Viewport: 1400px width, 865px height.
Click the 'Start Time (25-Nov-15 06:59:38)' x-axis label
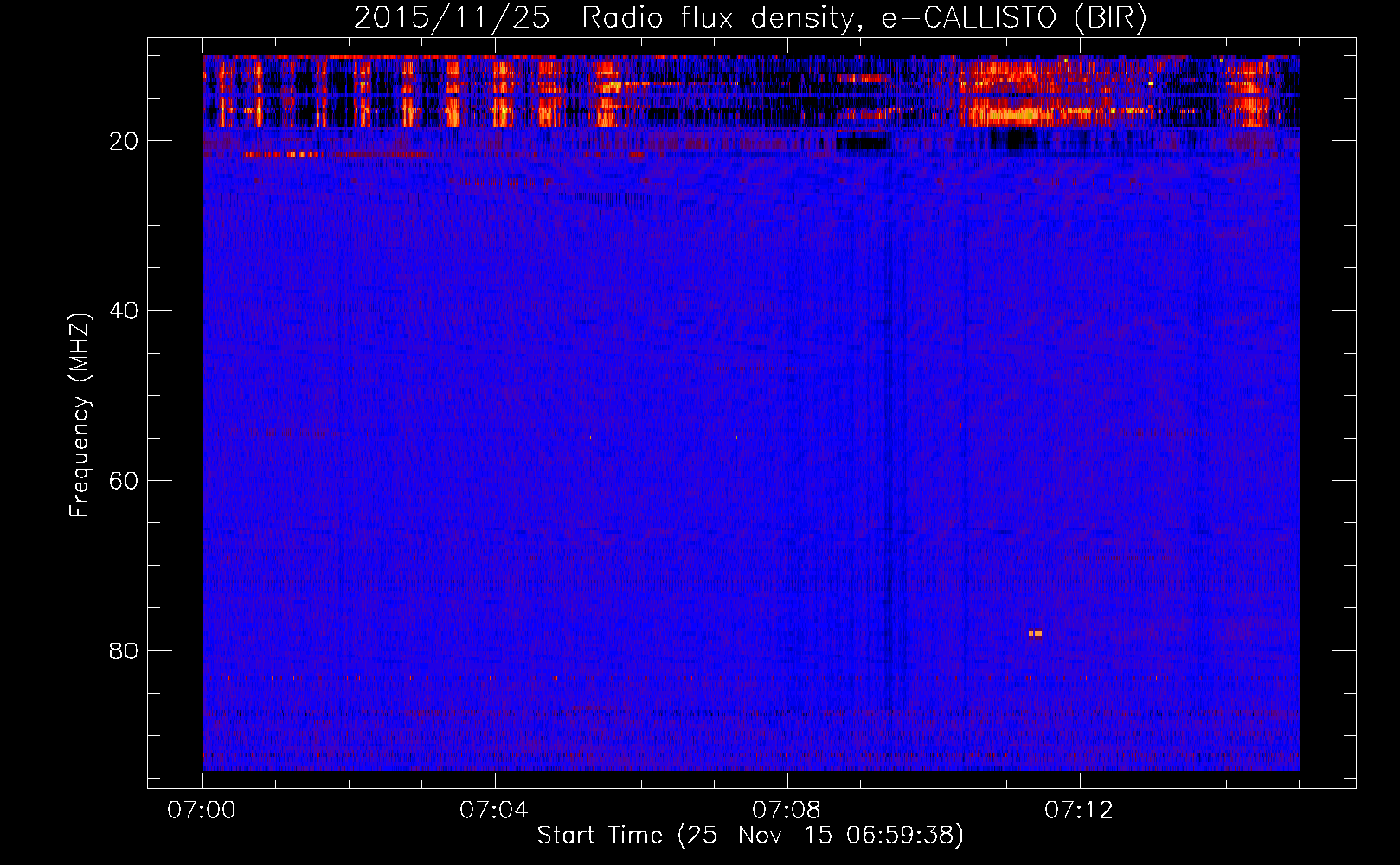click(x=750, y=836)
